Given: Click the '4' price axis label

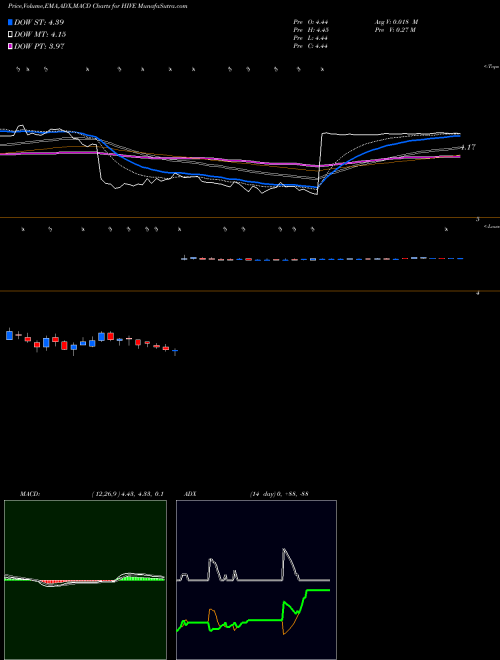Looking at the screenshot, I should click(478, 293).
